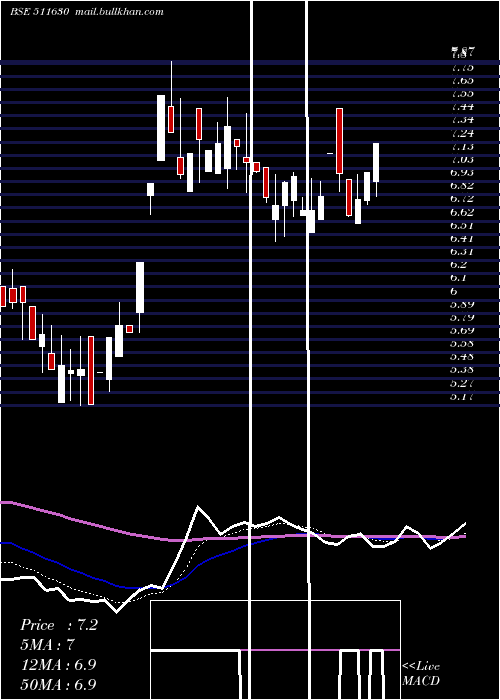
Task: Click the 6.62 price axis label
Action: click(462, 212)
